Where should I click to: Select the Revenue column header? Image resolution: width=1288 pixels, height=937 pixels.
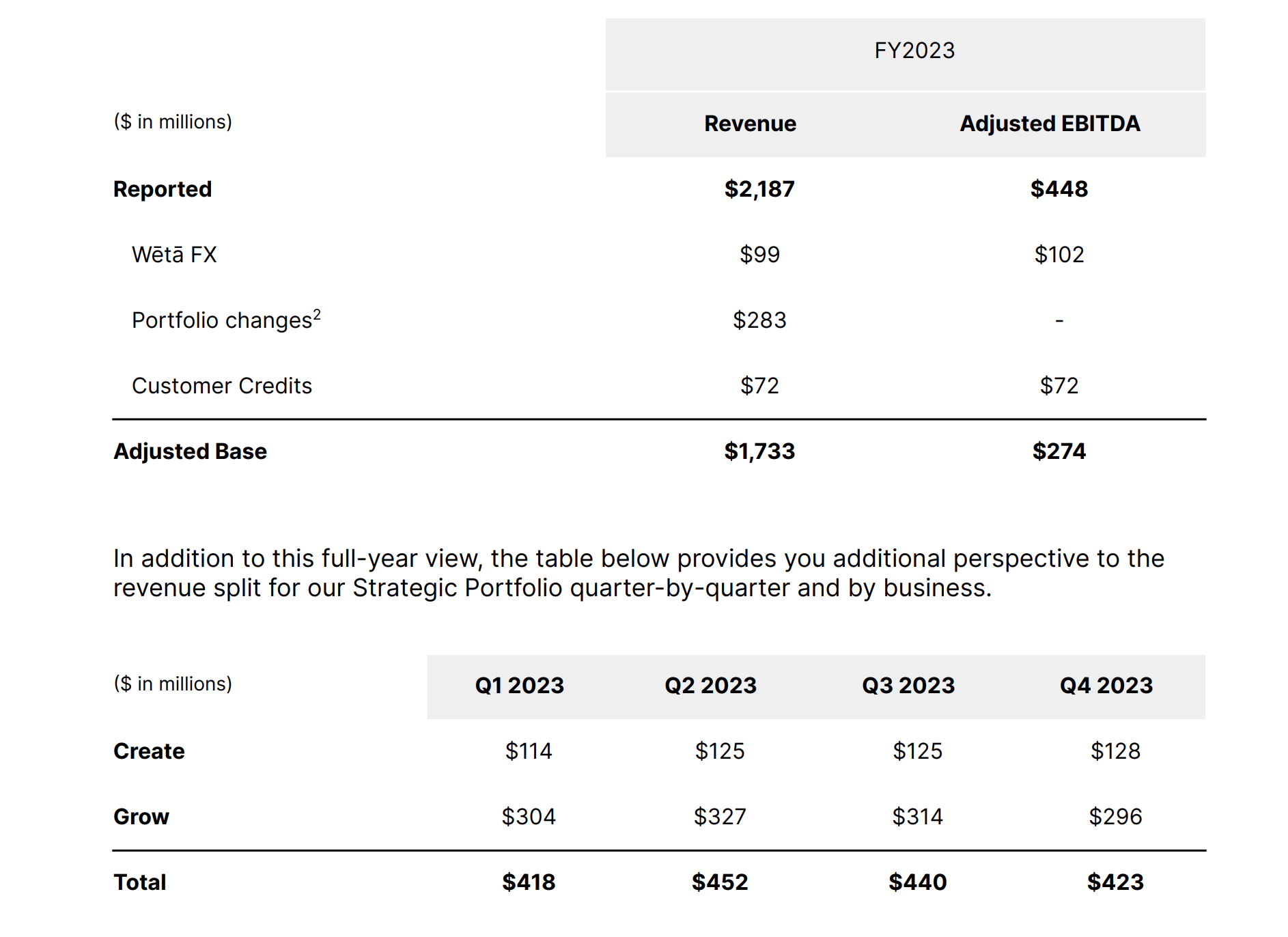tap(750, 124)
